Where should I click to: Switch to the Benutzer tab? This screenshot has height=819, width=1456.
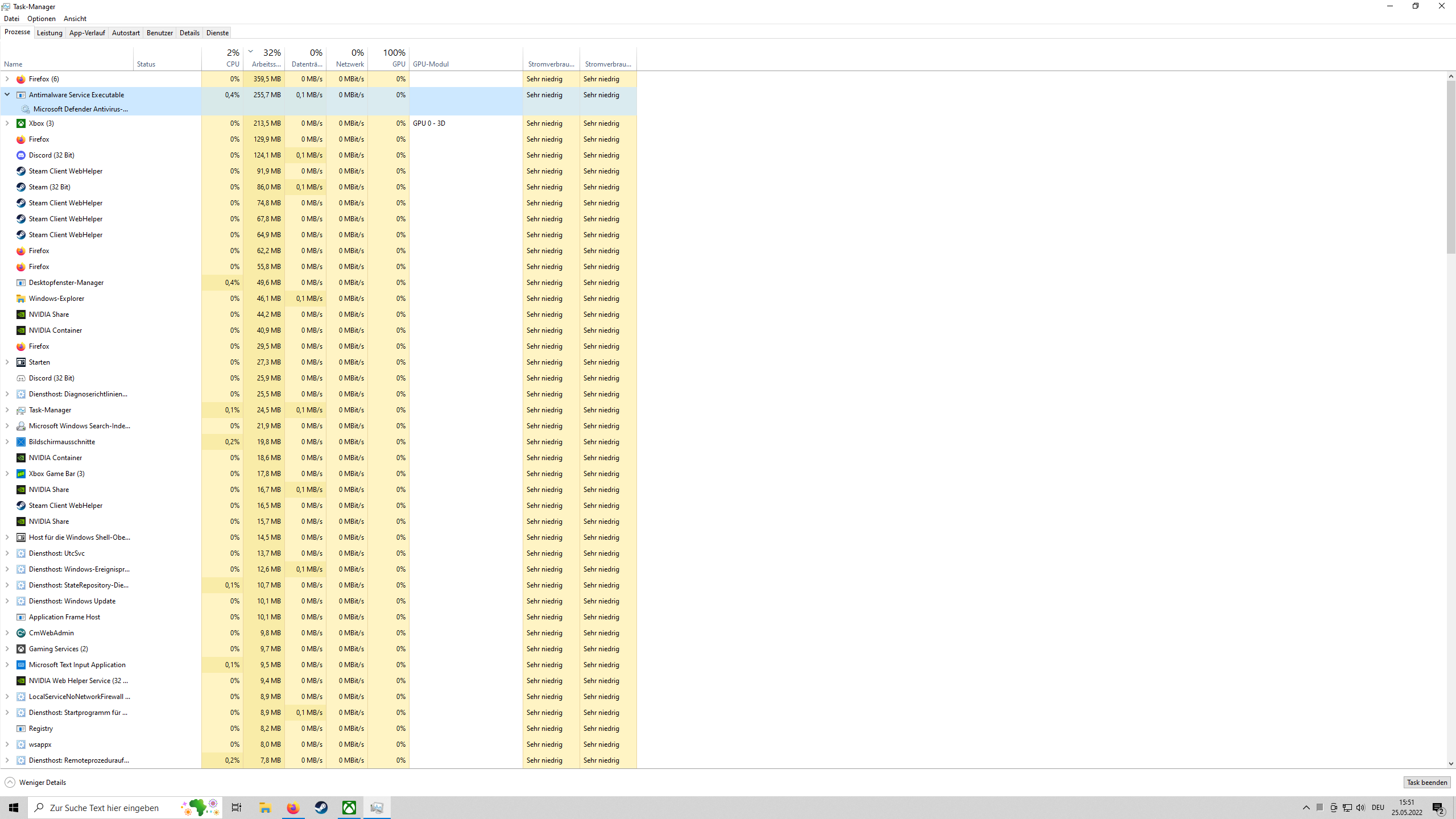click(160, 33)
